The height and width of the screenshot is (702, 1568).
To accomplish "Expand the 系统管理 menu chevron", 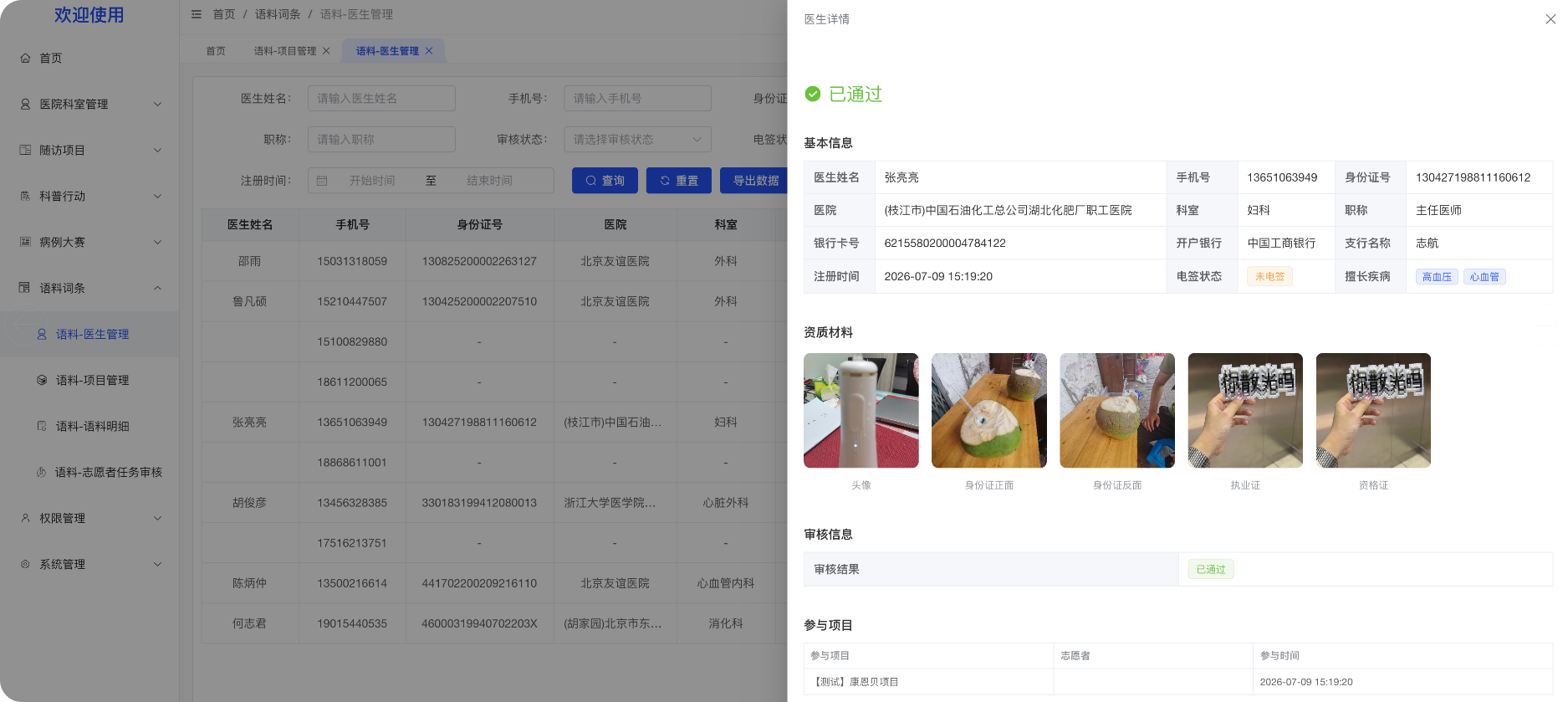I will pos(157,564).
